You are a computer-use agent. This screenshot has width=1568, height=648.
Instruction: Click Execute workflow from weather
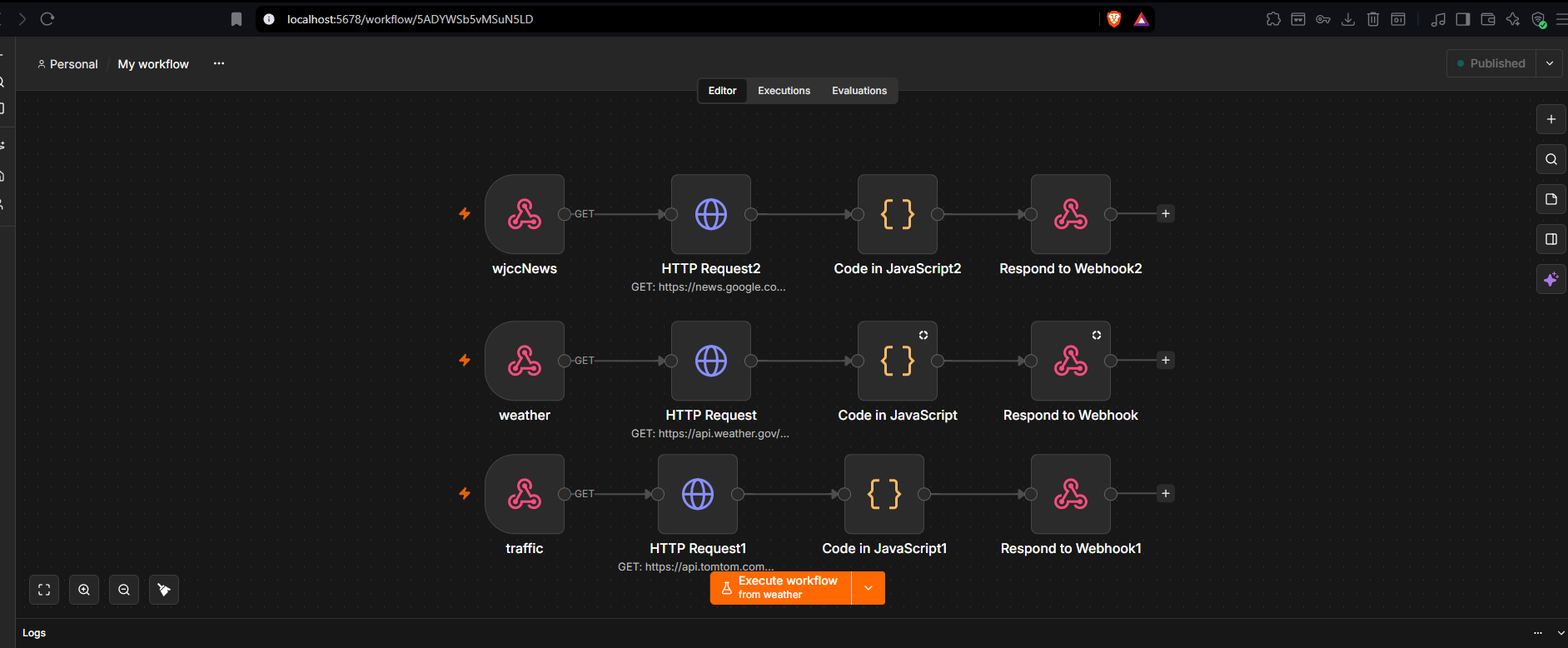781,588
